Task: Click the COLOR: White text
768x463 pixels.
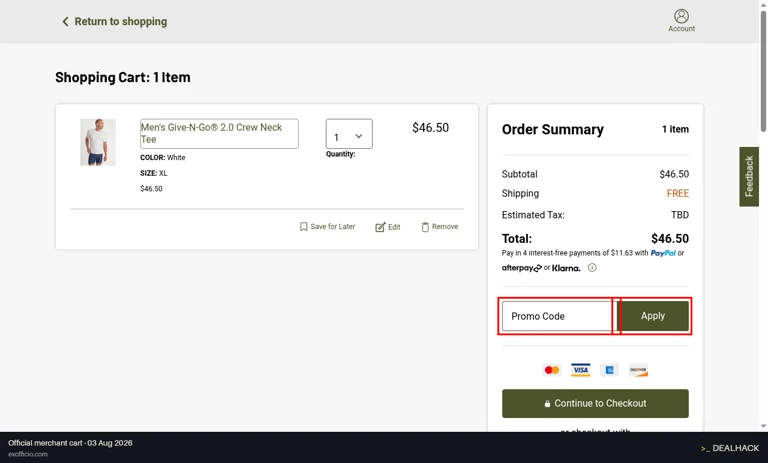Action: tap(163, 157)
